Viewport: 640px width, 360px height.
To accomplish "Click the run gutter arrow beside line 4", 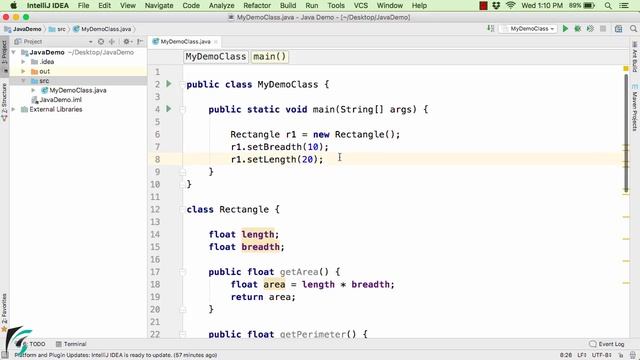I will (x=169, y=109).
